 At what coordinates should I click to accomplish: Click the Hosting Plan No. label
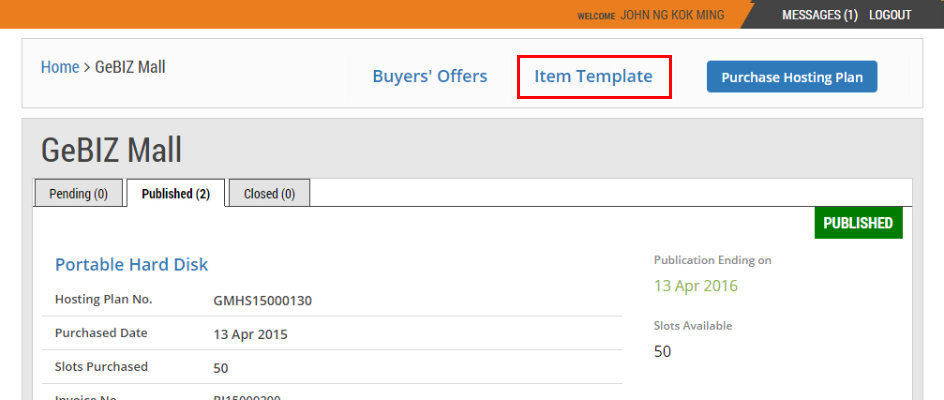click(104, 299)
